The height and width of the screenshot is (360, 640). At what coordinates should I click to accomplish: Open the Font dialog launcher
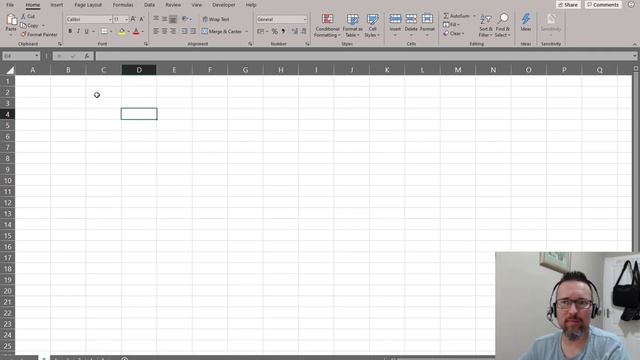pyautogui.click(x=146, y=44)
